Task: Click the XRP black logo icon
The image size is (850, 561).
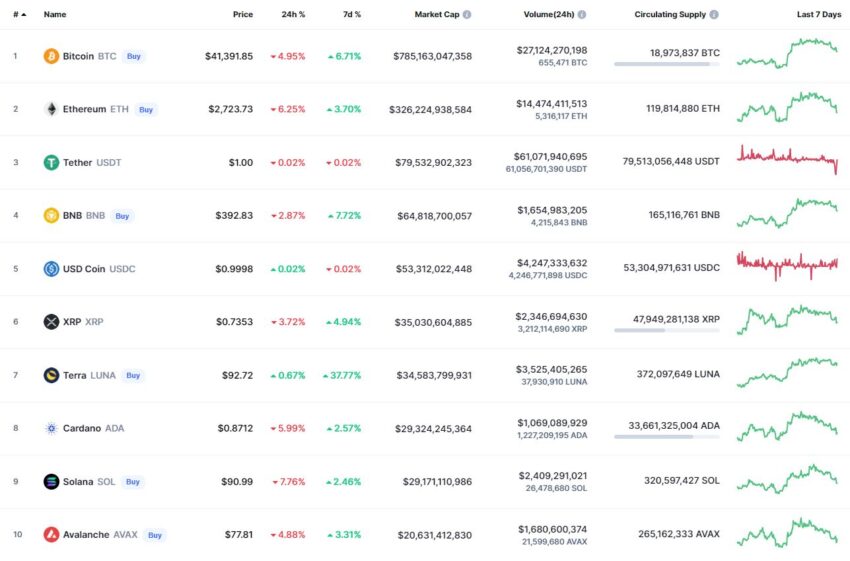Action: click(51, 321)
